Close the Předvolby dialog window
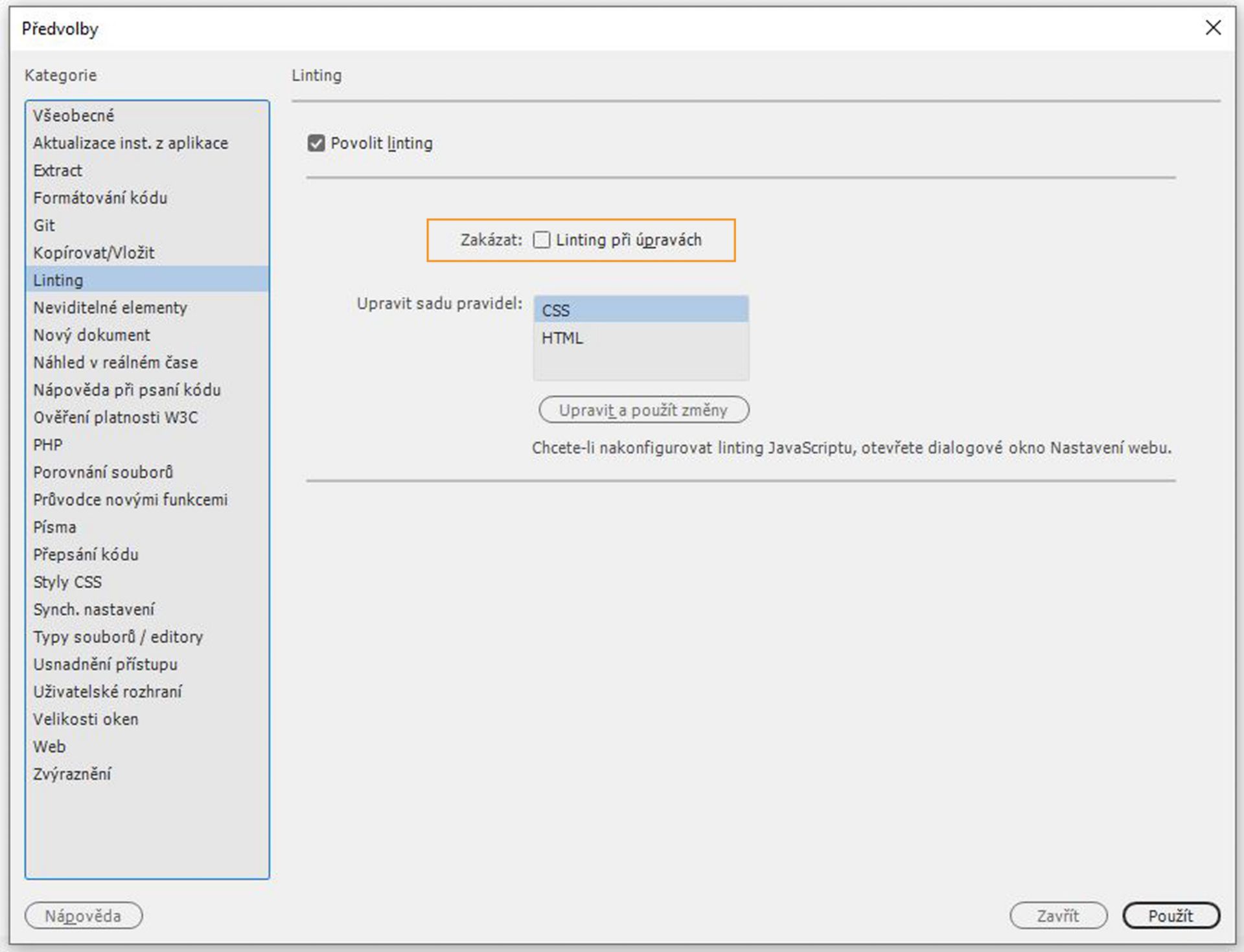Screen dimensions: 1244x952 click(x=1212, y=28)
